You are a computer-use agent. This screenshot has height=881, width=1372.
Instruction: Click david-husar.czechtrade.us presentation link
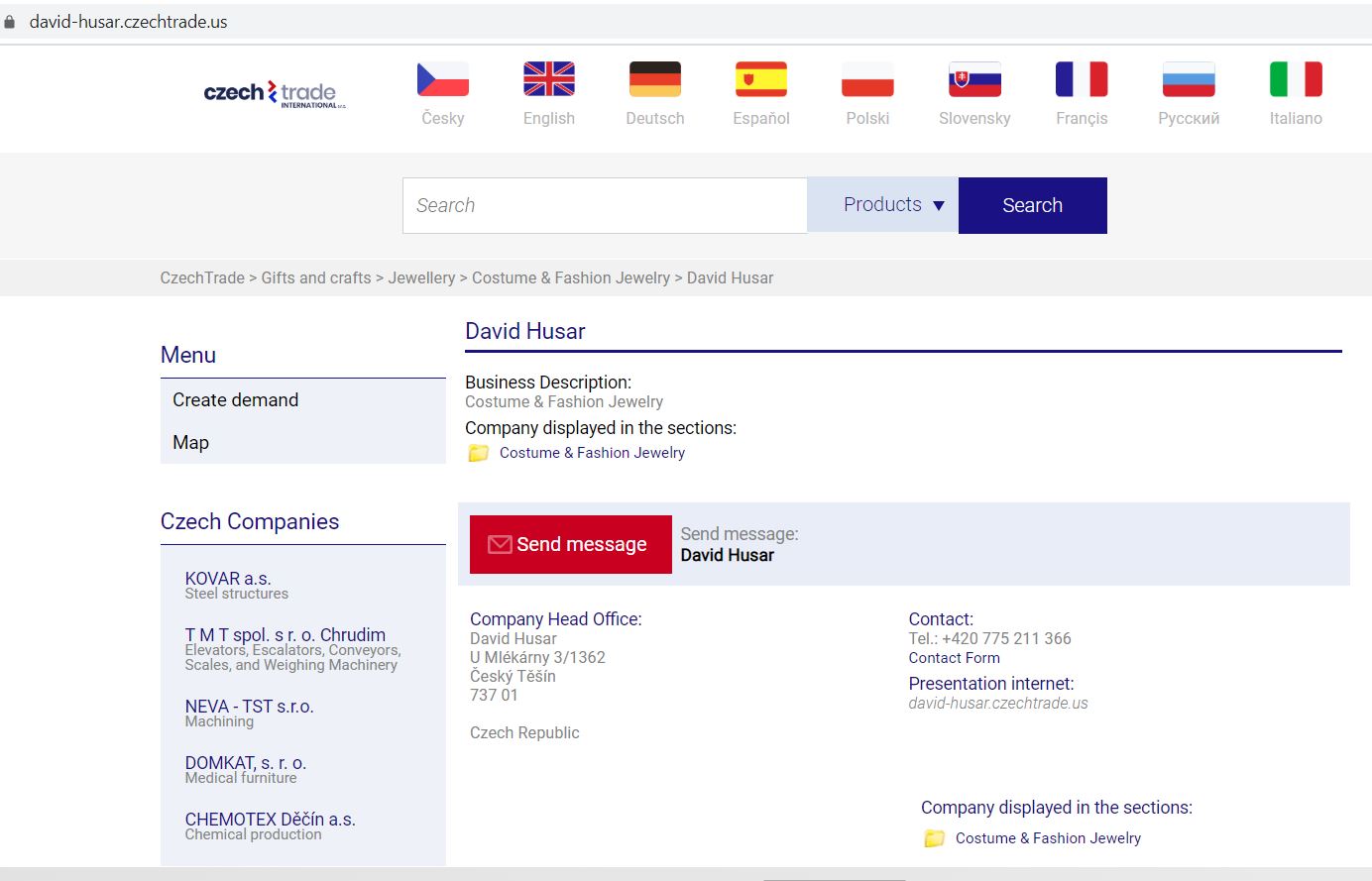point(998,704)
